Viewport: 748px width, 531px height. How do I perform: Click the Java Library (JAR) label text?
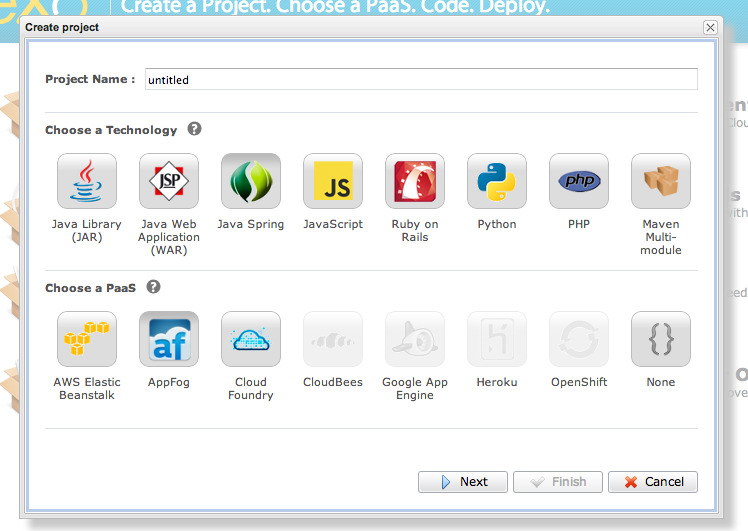pos(87,230)
